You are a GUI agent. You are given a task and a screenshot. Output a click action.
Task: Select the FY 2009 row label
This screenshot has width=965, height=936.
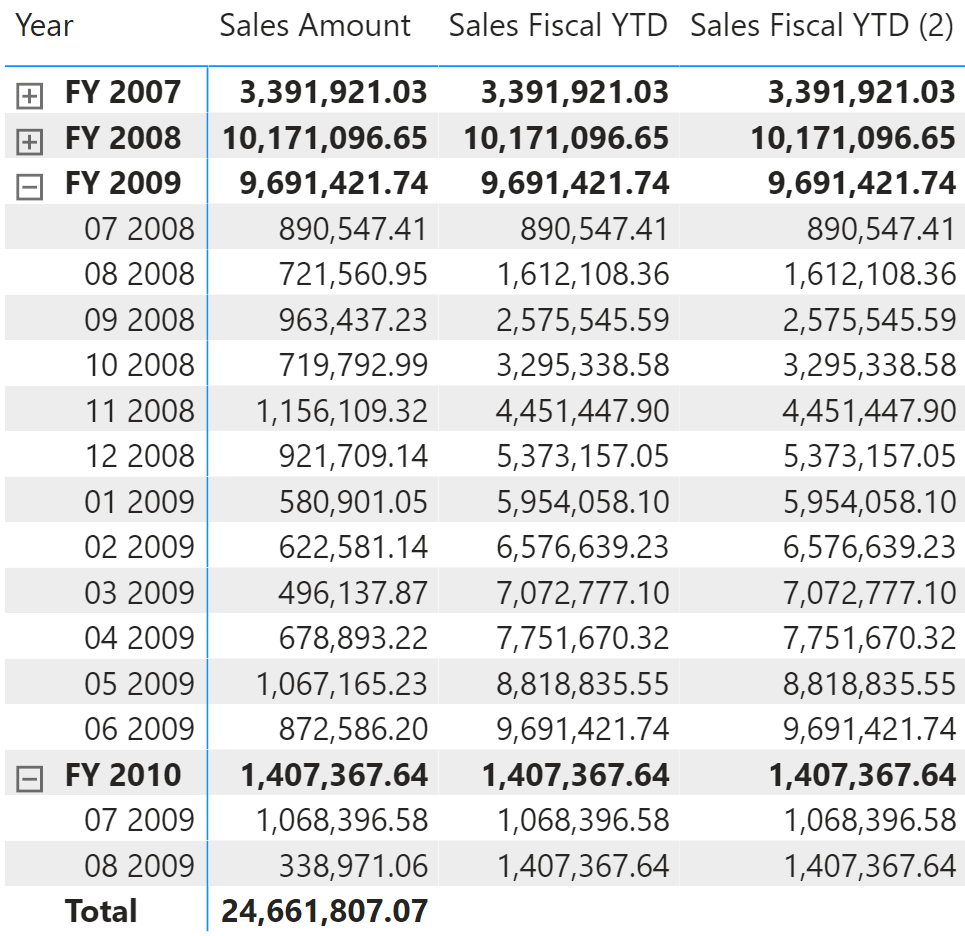pyautogui.click(x=123, y=183)
